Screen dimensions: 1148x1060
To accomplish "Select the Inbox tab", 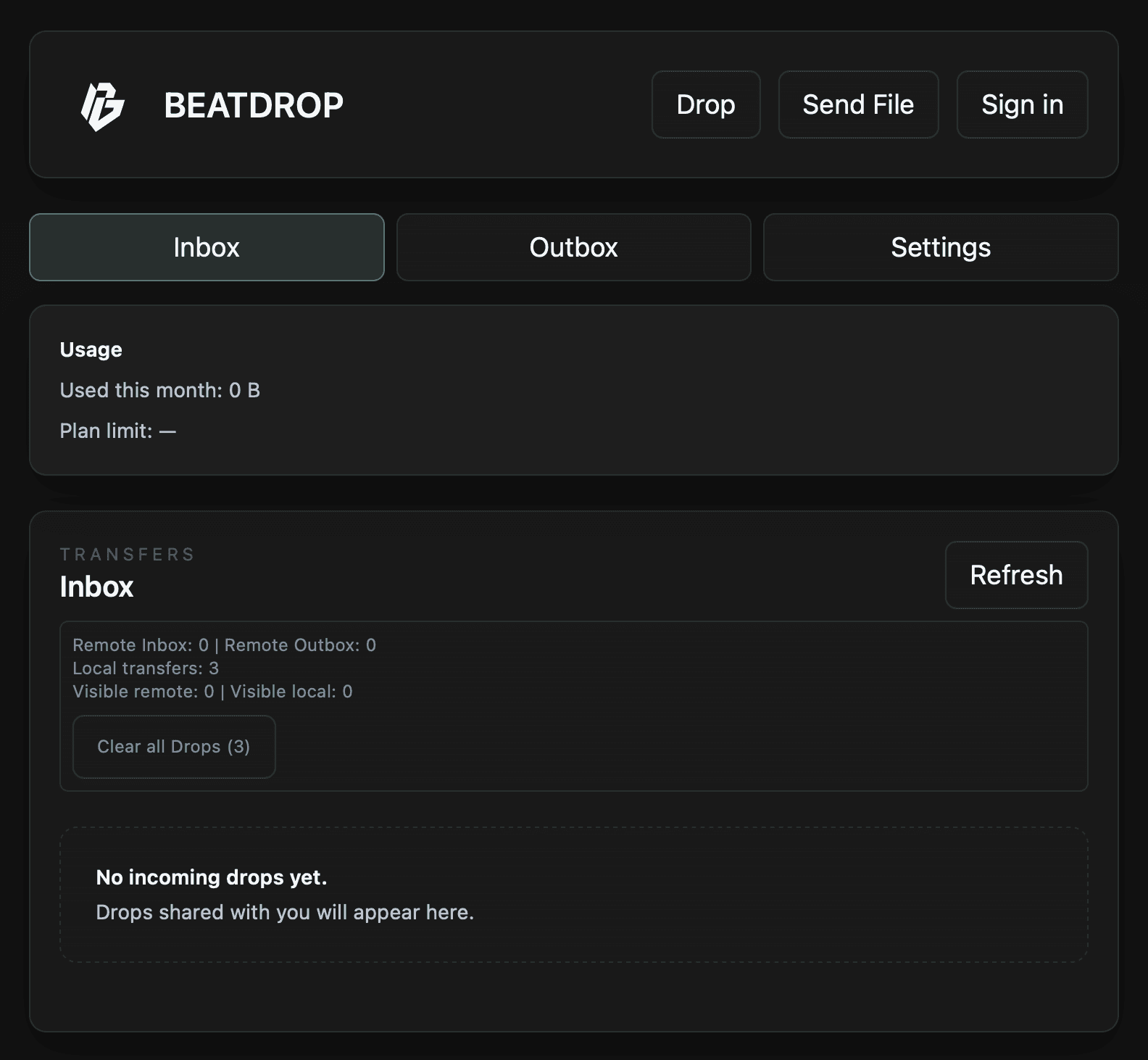I will (207, 247).
